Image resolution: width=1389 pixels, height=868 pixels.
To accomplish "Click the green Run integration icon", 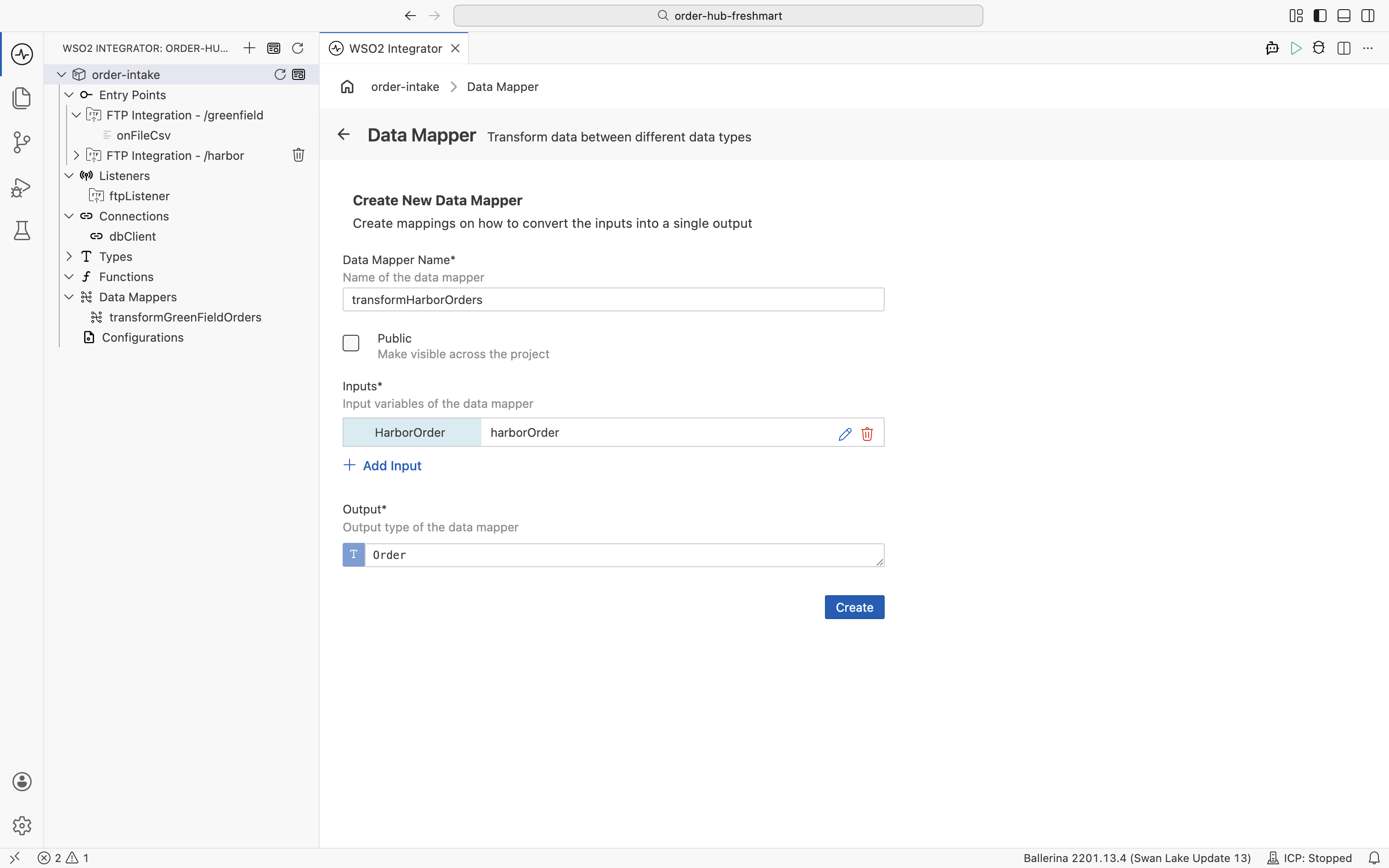I will click(1295, 48).
